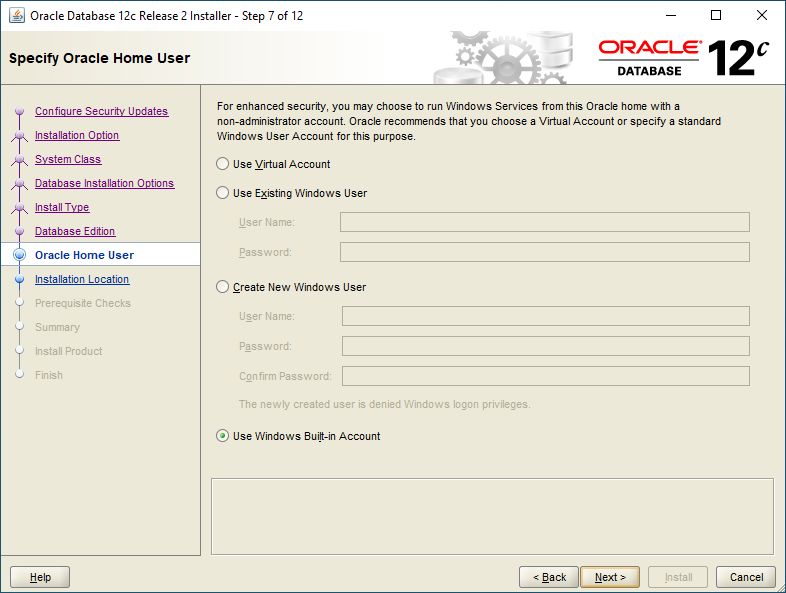The width and height of the screenshot is (786, 593).
Task: Go to the Installation Option step
Action: click(x=77, y=135)
